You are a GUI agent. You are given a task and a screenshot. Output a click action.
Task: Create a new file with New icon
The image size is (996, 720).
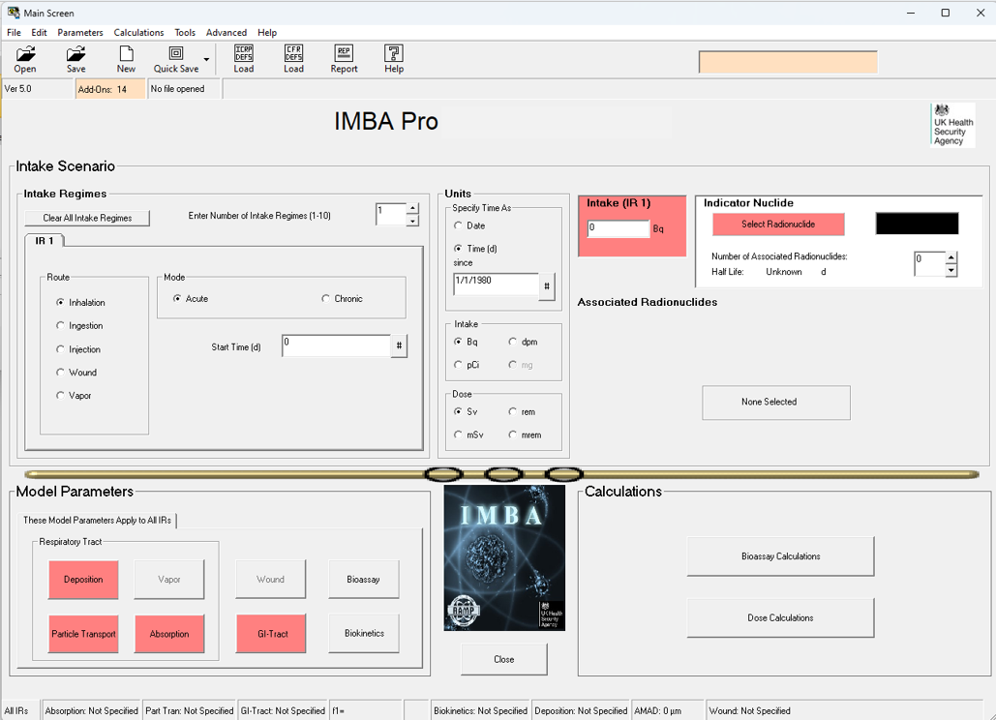pyautogui.click(x=126, y=59)
